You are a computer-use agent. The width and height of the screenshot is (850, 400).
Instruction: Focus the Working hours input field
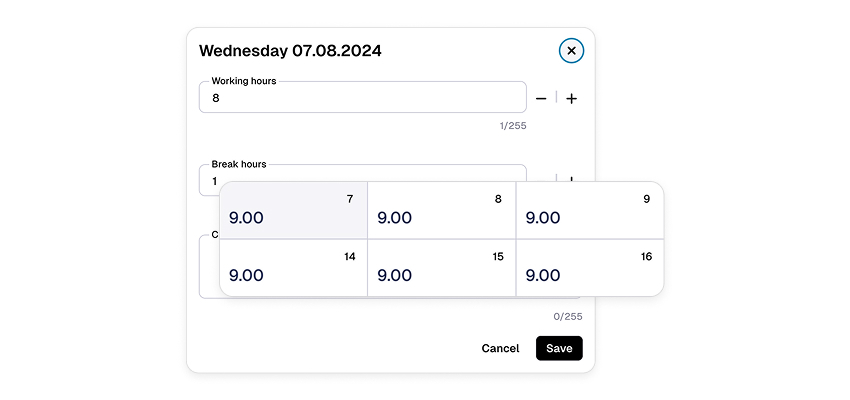pyautogui.click(x=362, y=98)
